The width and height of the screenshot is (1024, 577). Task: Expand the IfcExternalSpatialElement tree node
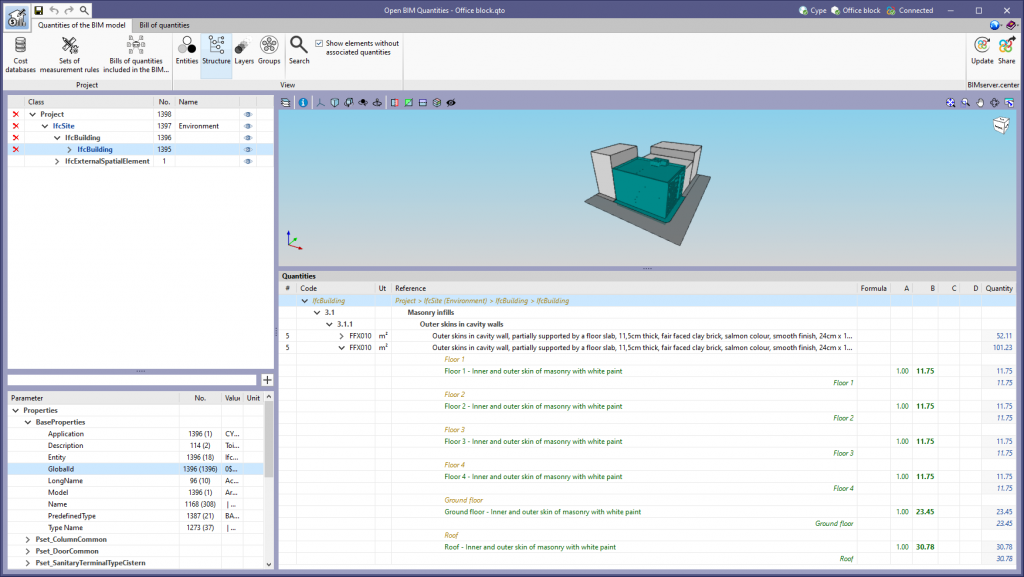[57, 161]
